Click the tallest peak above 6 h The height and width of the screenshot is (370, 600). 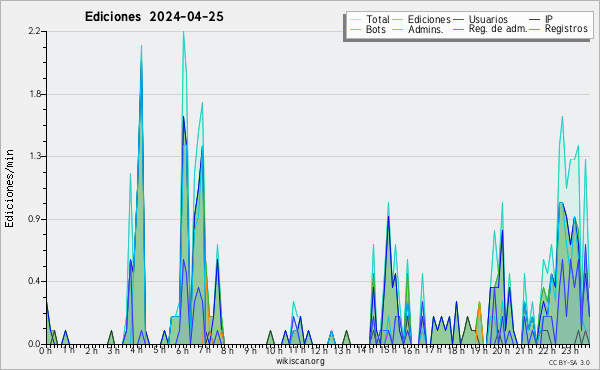click(x=184, y=32)
